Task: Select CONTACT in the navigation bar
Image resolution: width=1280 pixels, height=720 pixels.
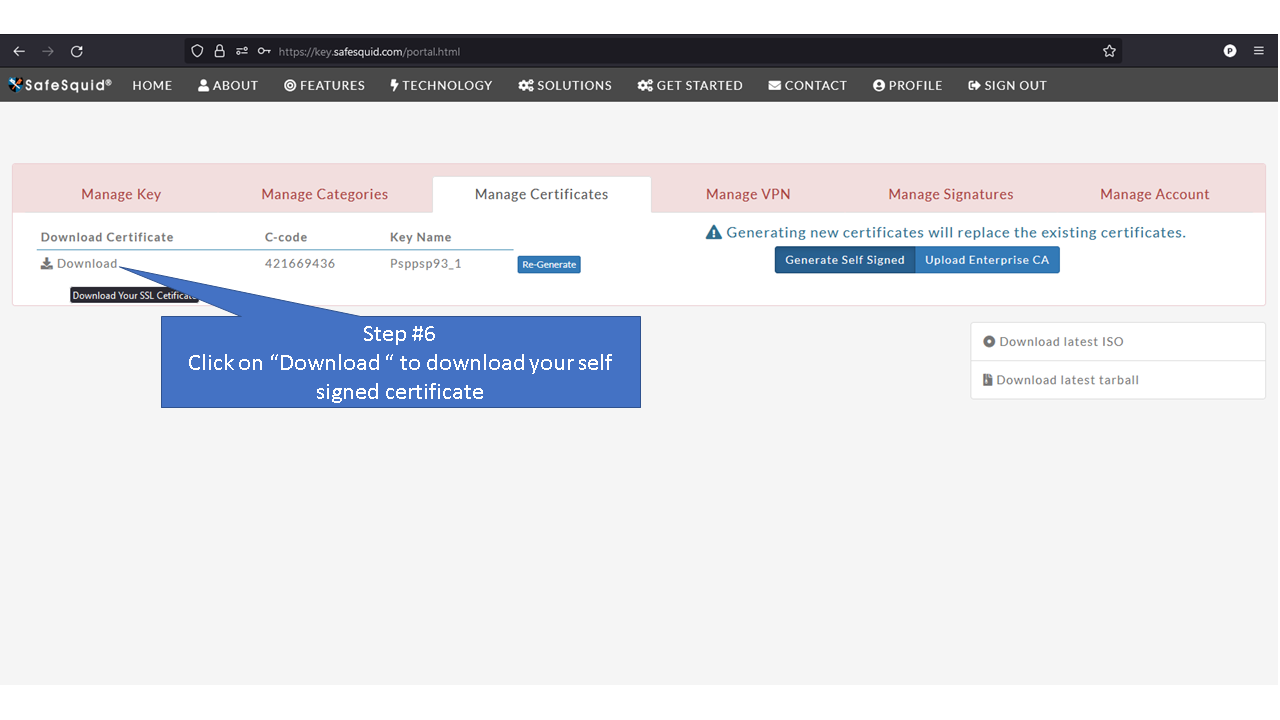Action: click(807, 85)
